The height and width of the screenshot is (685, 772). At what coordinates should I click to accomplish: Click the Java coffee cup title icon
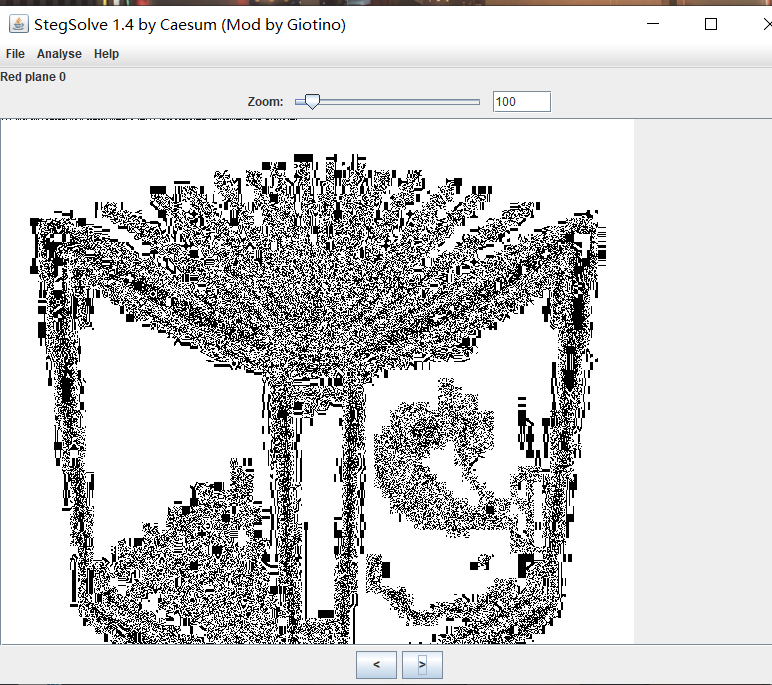coord(18,25)
